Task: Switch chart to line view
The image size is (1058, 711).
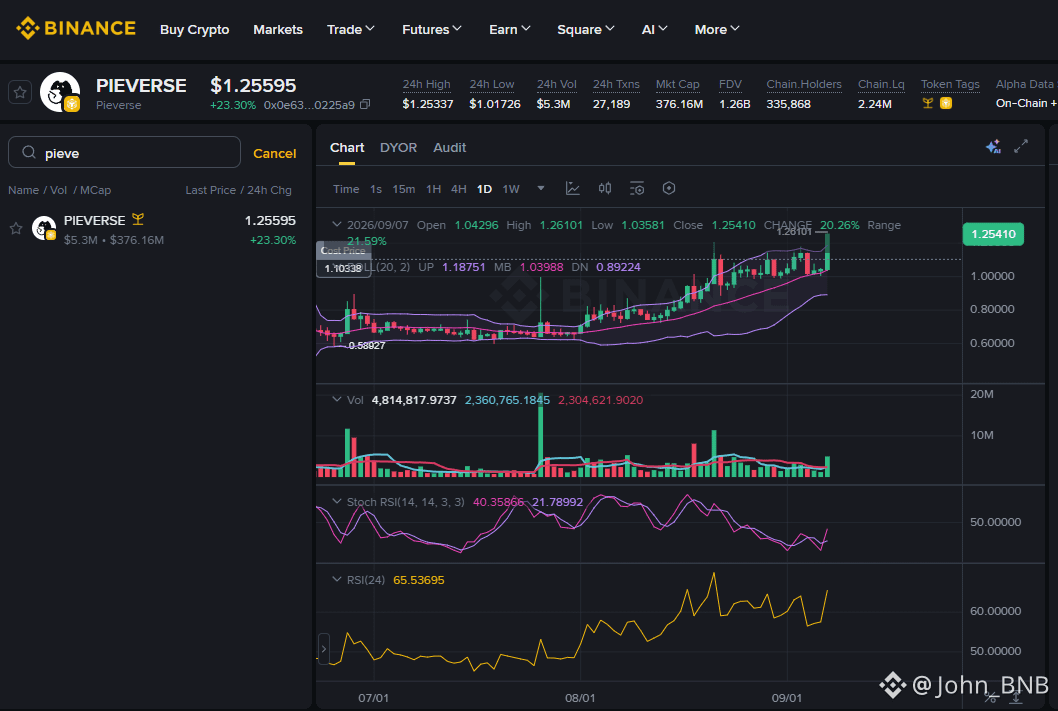Action: click(573, 189)
